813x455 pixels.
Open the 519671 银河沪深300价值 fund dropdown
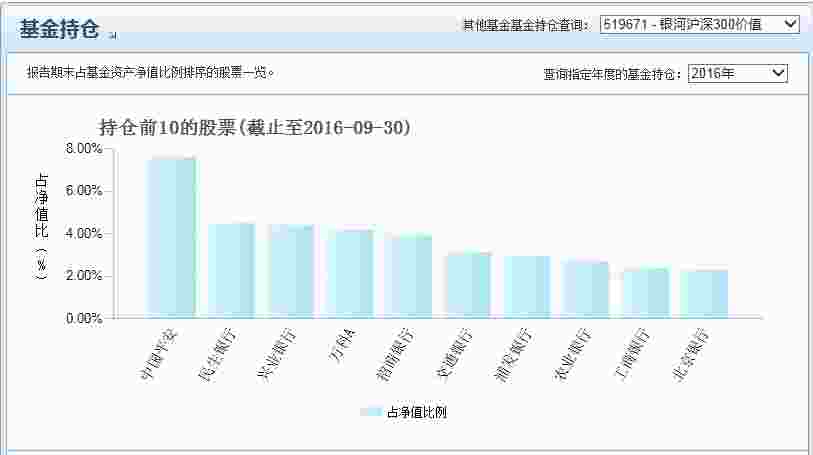click(x=699, y=24)
